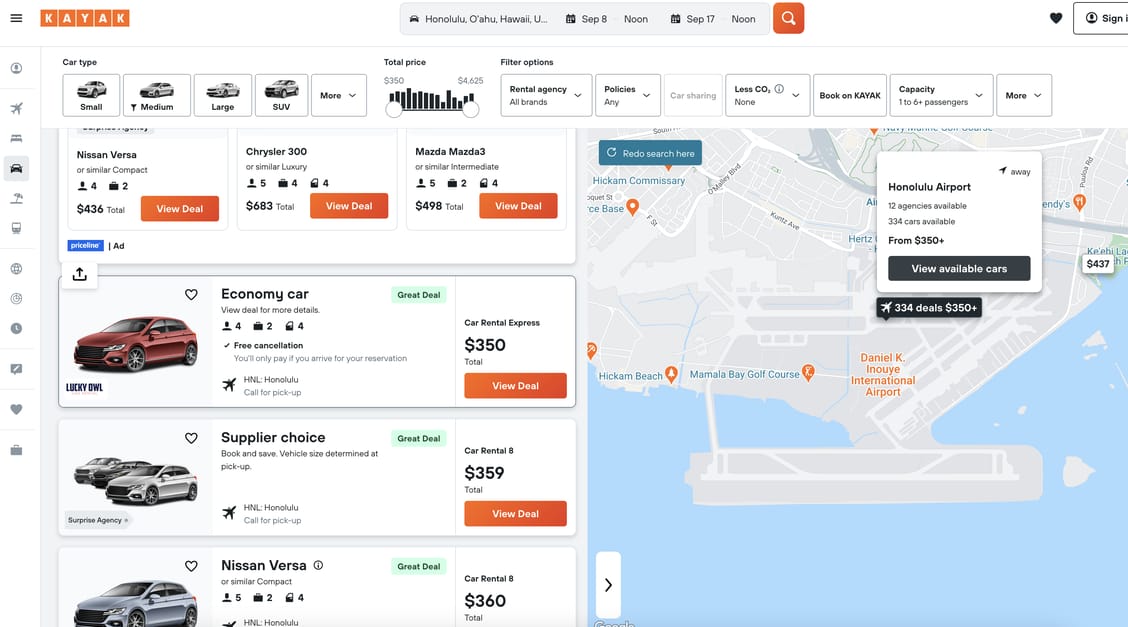Click the orange search magnifier button

[788, 18]
